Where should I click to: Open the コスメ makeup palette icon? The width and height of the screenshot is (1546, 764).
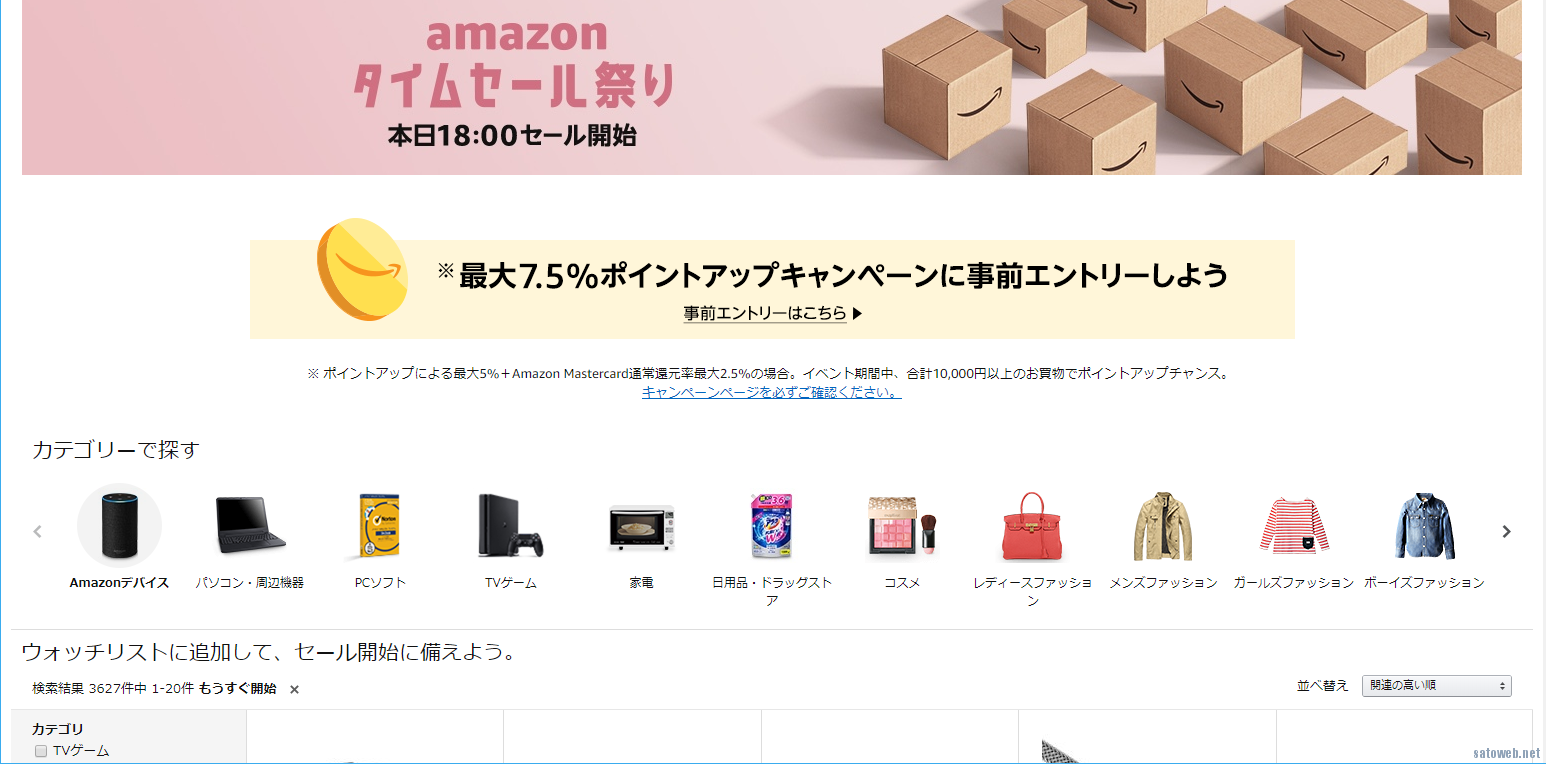[902, 526]
